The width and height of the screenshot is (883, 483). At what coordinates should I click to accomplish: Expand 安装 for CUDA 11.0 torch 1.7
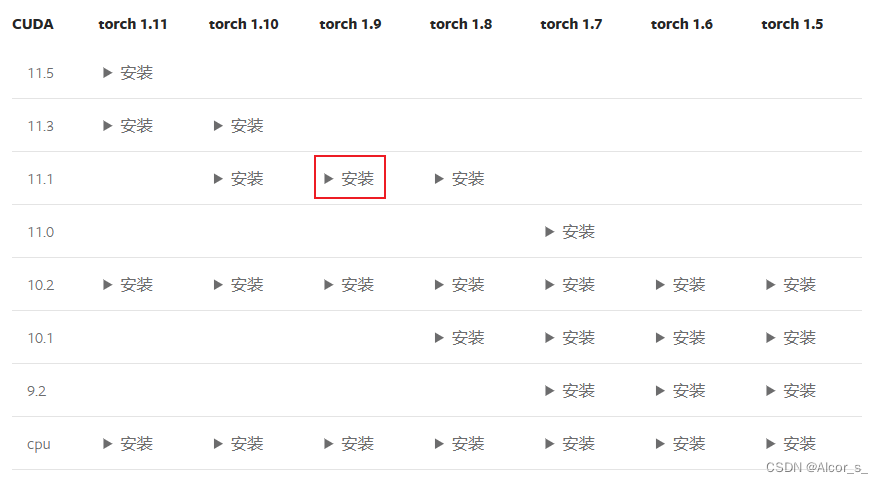570,232
